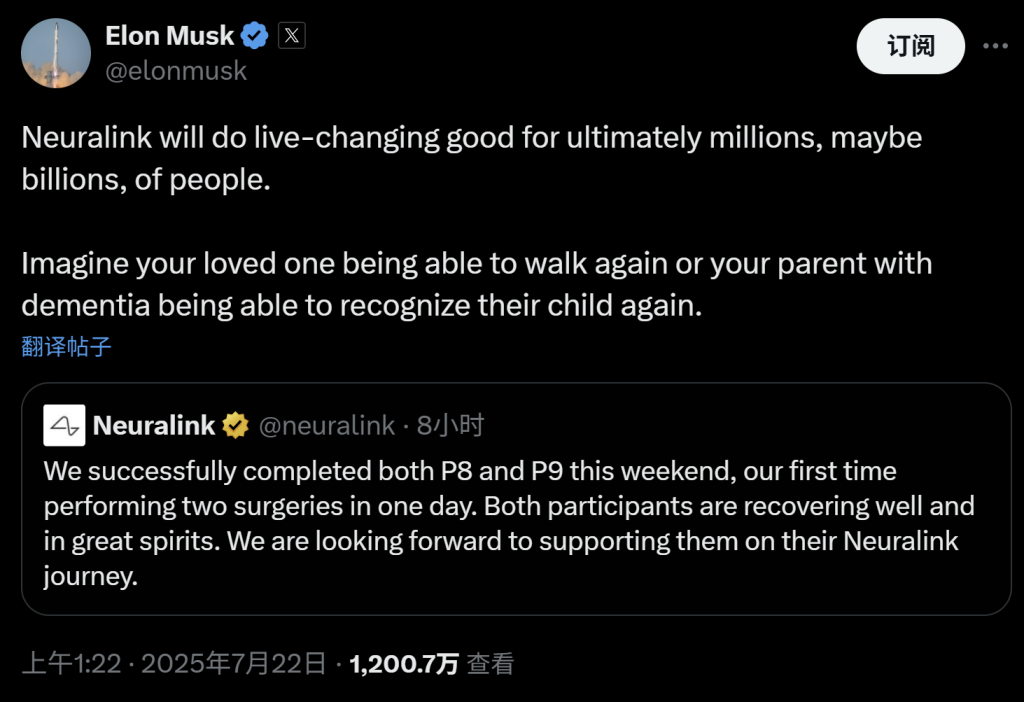1024x702 pixels.
Task: Click the Neuralink logo avatar in quoted post
Action: 64,426
